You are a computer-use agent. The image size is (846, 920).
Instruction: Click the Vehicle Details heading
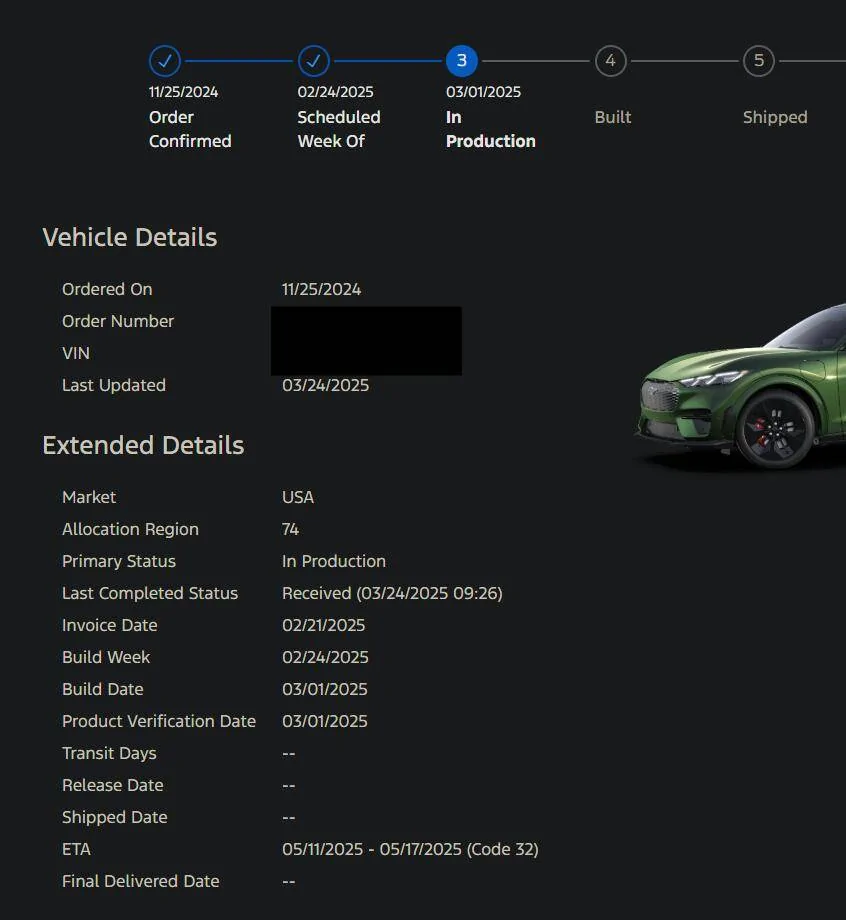click(x=130, y=237)
